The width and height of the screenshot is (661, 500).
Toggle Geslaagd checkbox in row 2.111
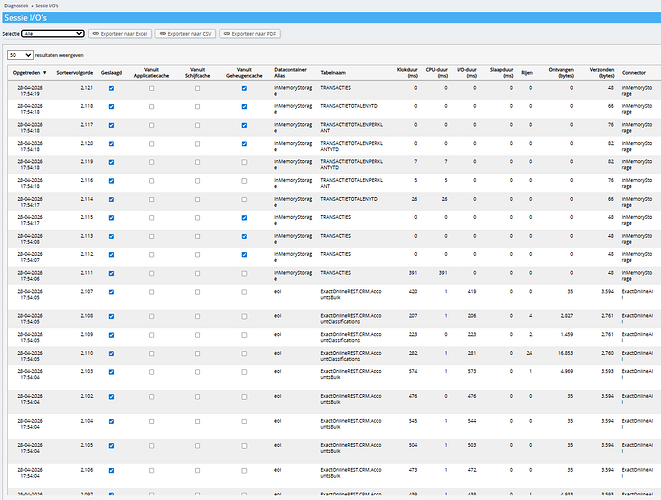pos(111,274)
